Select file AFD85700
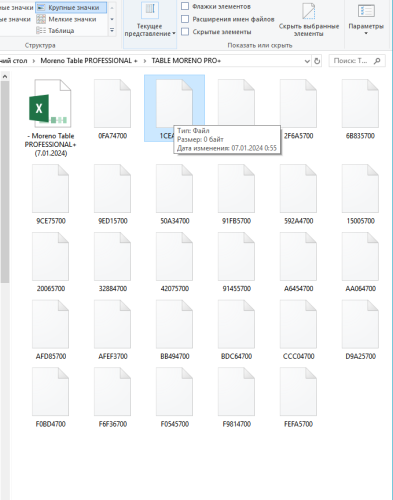This screenshot has width=393, height=500. pyautogui.click(x=51, y=330)
